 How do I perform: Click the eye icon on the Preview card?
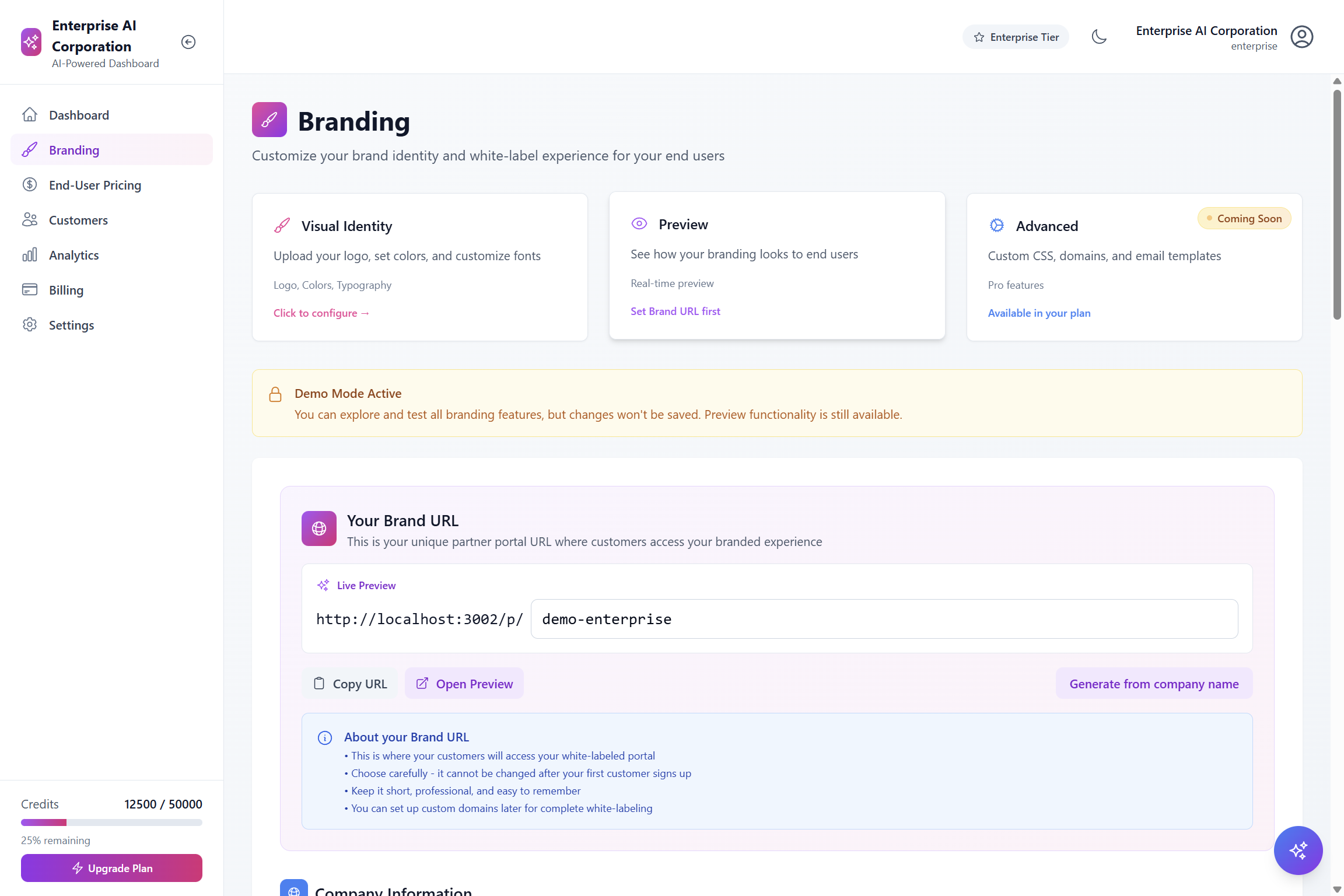pyautogui.click(x=639, y=224)
